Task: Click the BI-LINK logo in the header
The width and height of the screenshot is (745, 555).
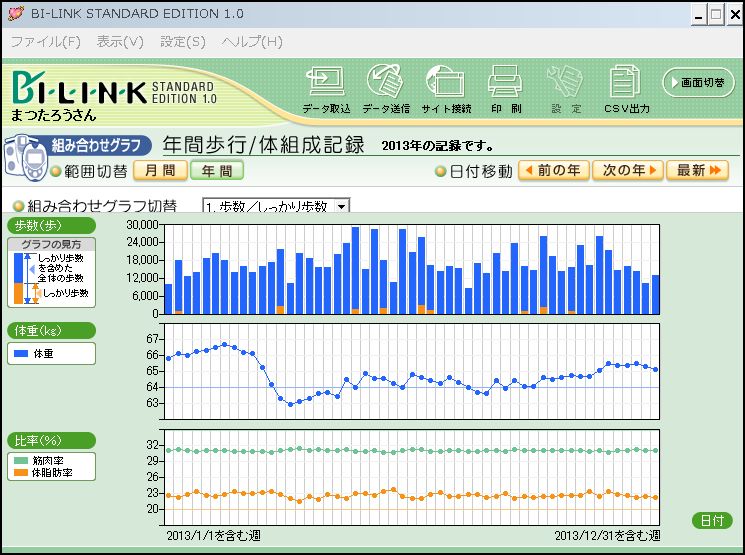Action: tap(78, 92)
